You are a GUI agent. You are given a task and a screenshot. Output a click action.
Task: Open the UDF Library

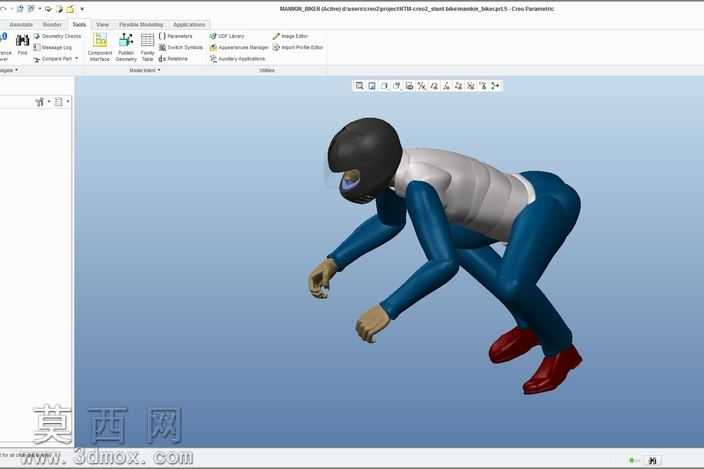tap(227, 36)
